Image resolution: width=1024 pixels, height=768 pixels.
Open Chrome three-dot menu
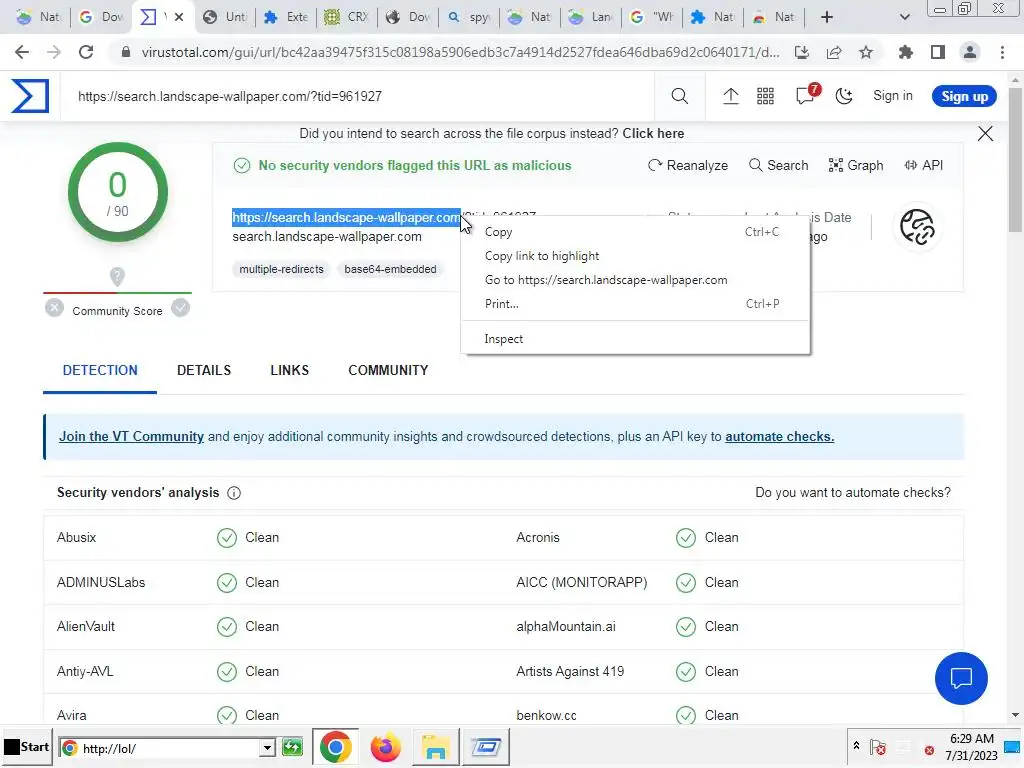(x=1002, y=52)
